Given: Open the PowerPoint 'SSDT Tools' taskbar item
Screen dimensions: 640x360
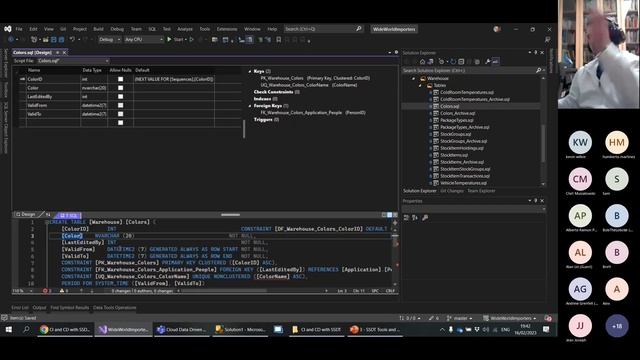Looking at the screenshot, I should point(376,329).
